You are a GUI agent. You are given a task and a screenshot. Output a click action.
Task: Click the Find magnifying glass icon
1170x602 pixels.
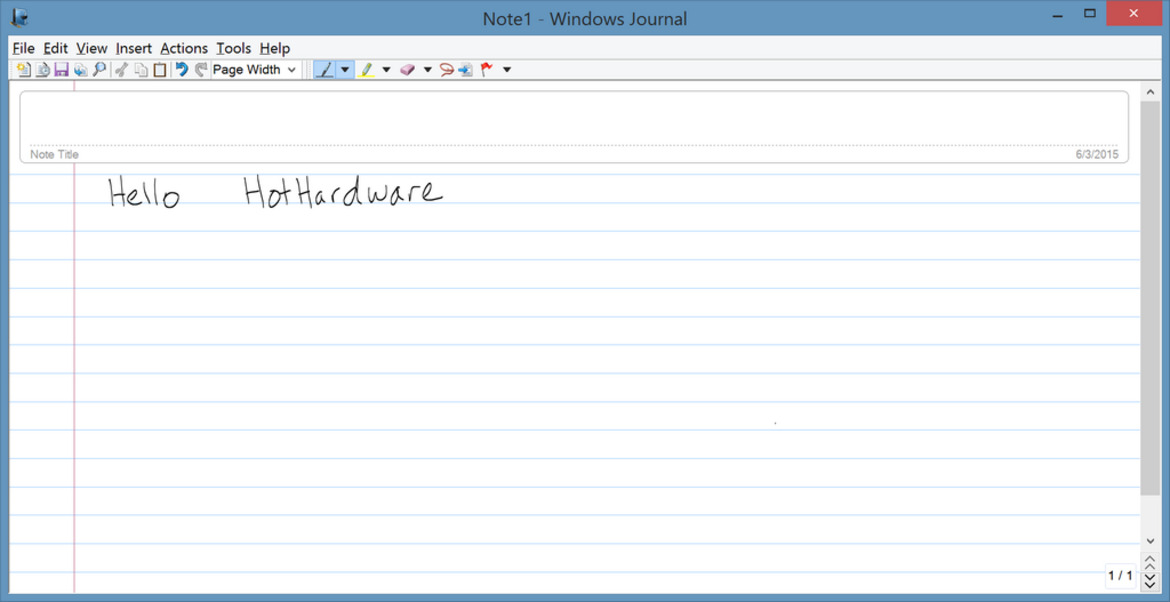(100, 70)
